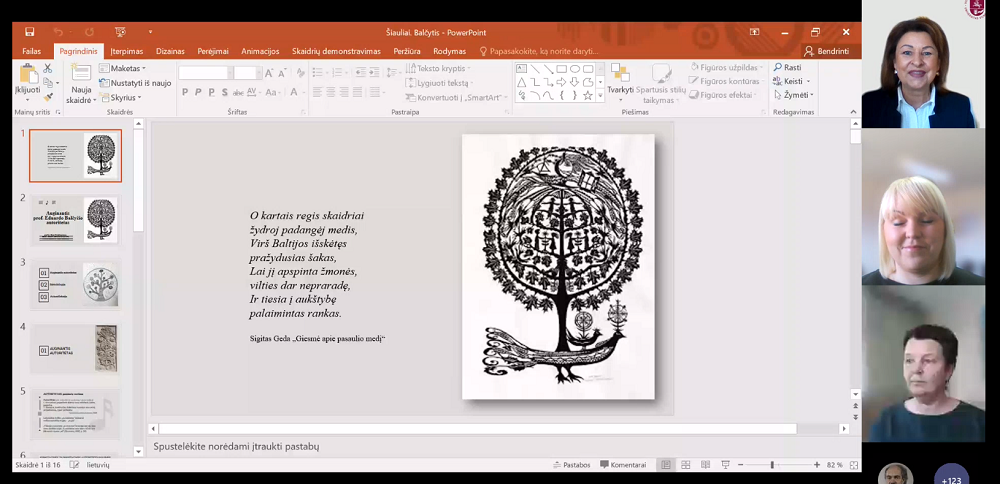
Task: Open the Keisti replace dropdown
Action: point(791,81)
